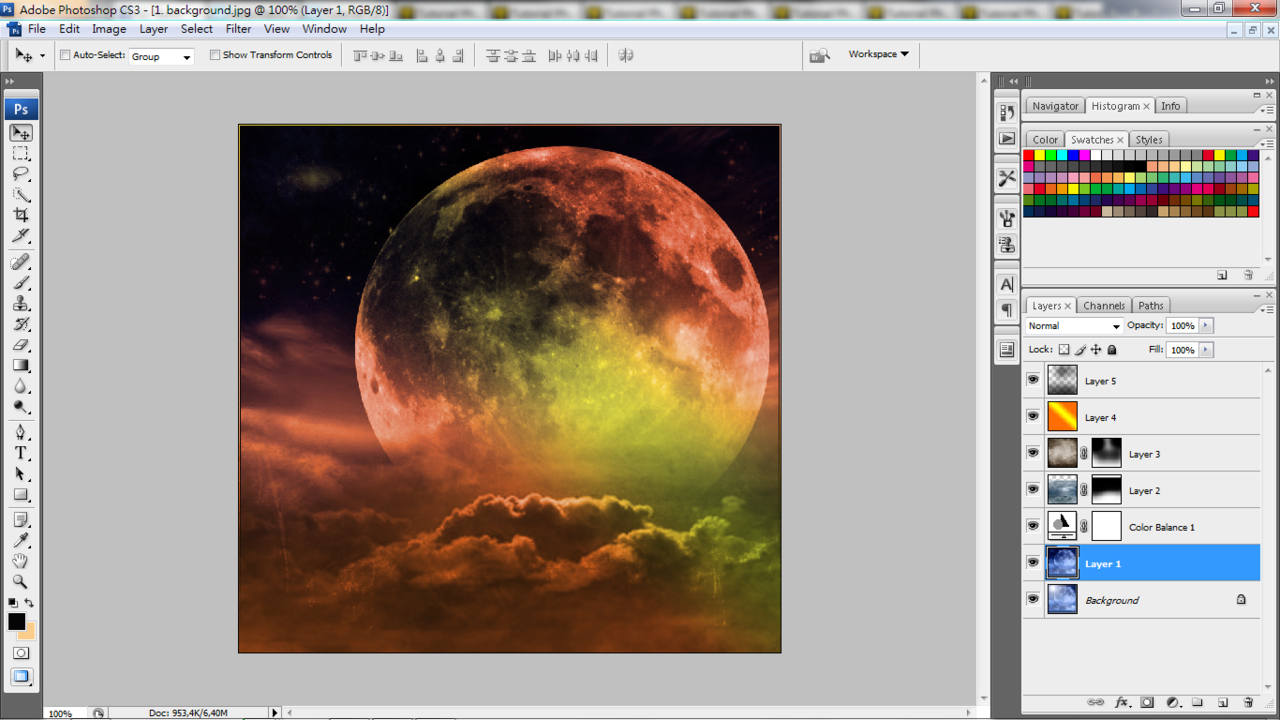This screenshot has width=1280, height=720.
Task: Click the zoom percentage field in status bar
Action: pos(60,713)
